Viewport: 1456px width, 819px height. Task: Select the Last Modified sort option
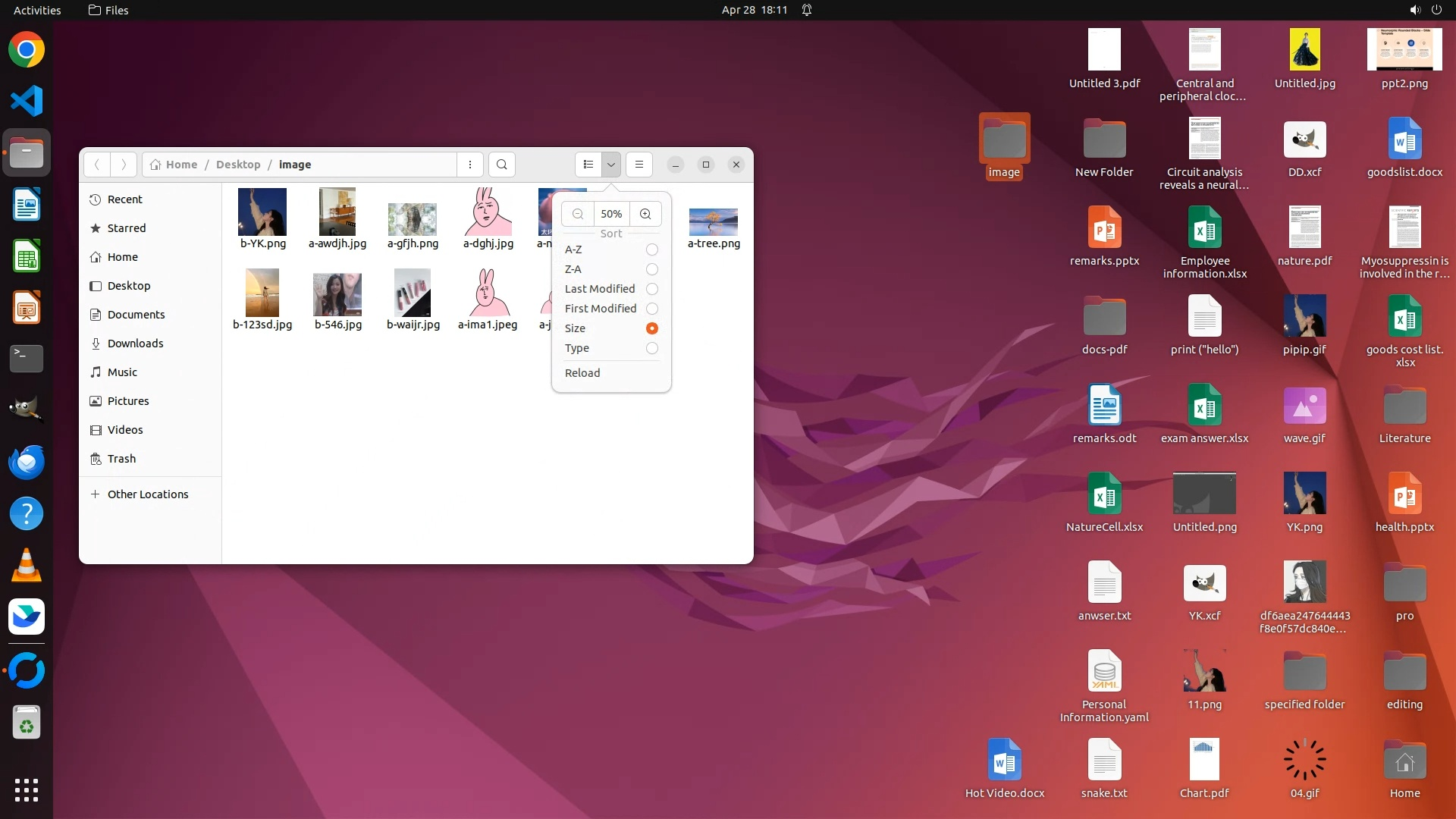tap(600, 289)
